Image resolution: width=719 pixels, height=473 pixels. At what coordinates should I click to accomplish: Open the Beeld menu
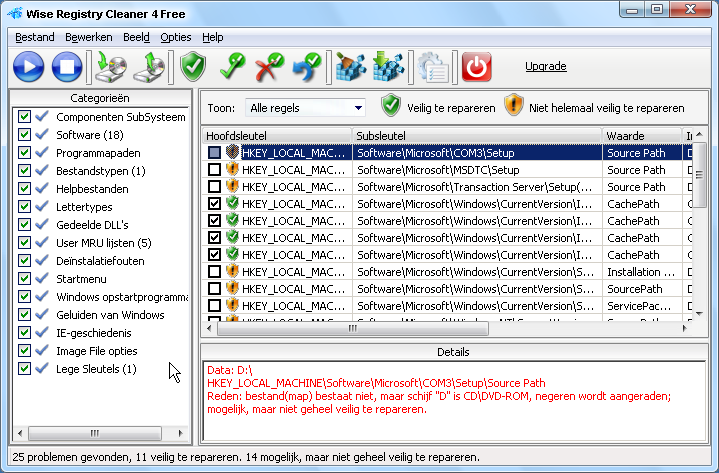(x=136, y=37)
